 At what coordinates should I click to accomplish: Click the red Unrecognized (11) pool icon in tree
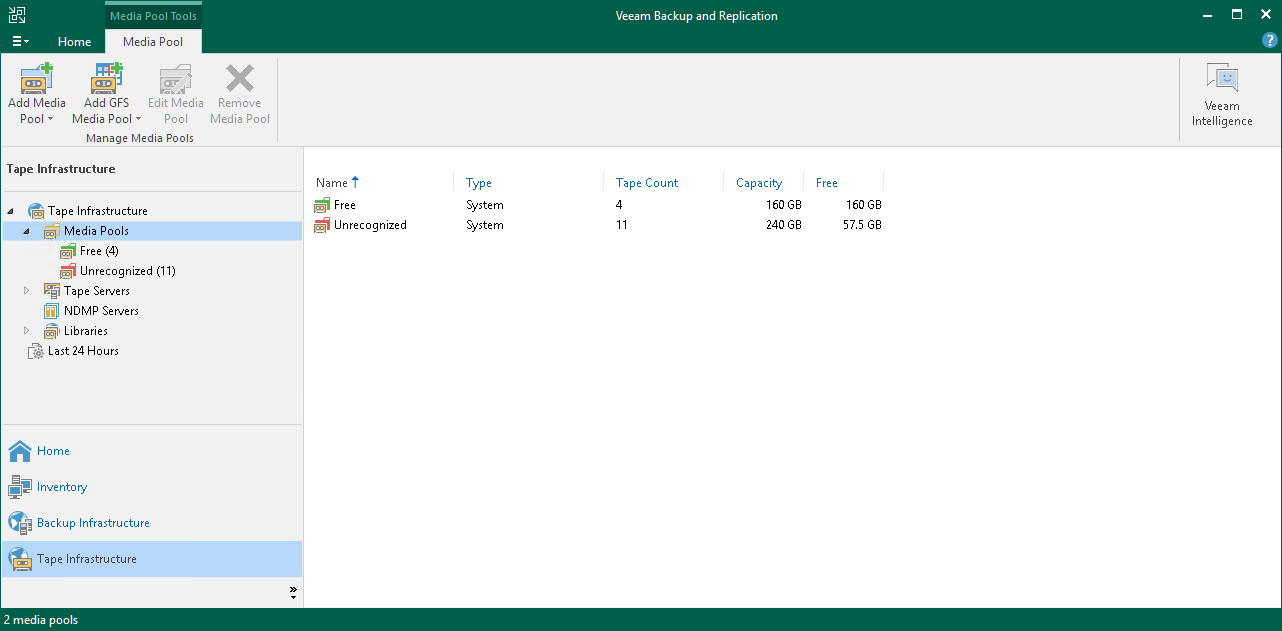pyautogui.click(x=68, y=271)
